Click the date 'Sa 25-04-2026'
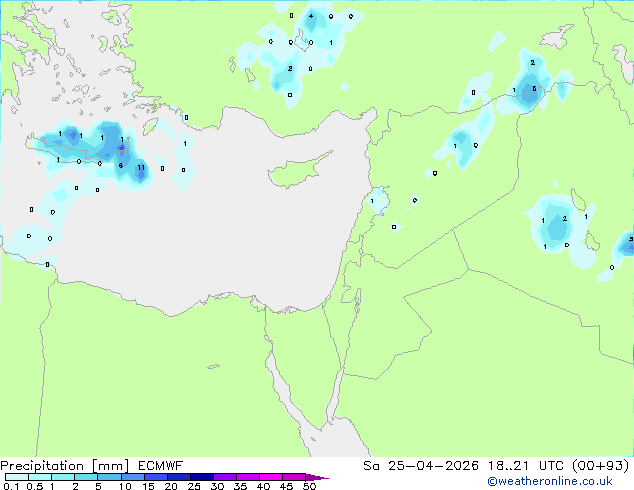 coord(421,466)
